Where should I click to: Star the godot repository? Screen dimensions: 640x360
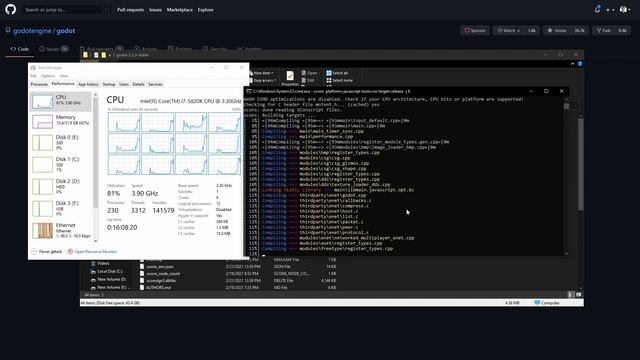557,31
